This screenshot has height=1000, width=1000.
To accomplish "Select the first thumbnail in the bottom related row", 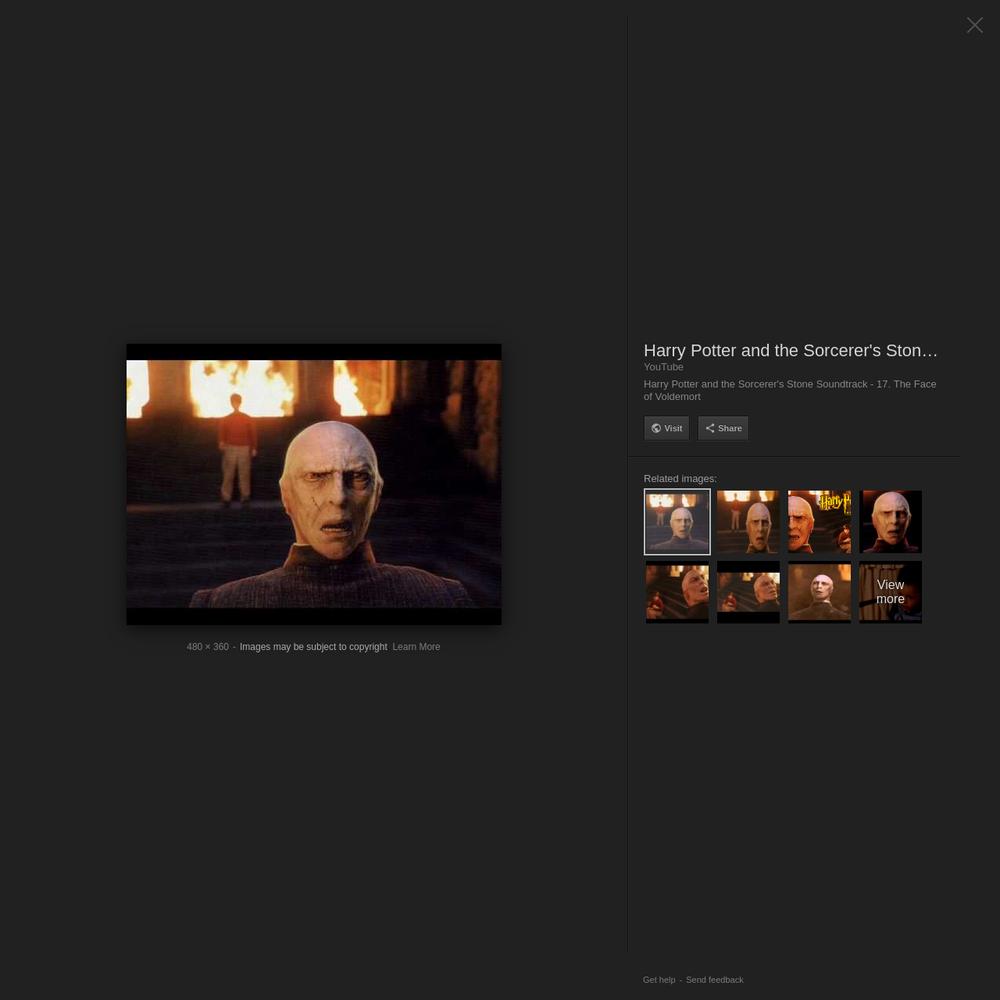I will click(677, 592).
